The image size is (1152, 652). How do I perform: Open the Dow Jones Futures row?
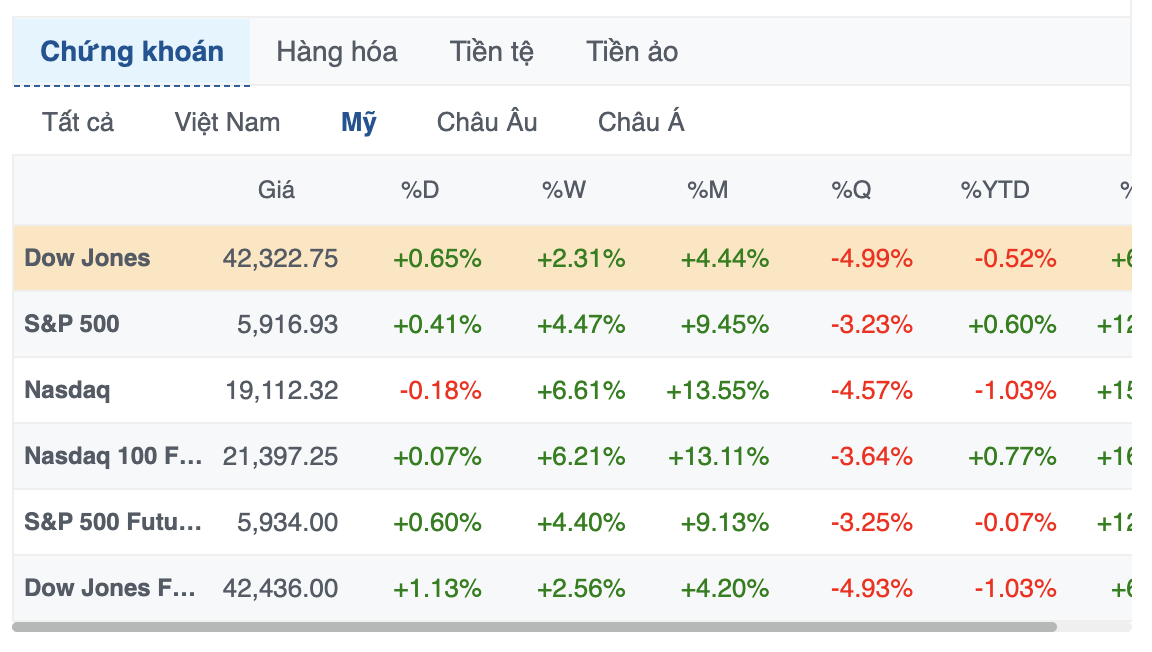tap(572, 587)
